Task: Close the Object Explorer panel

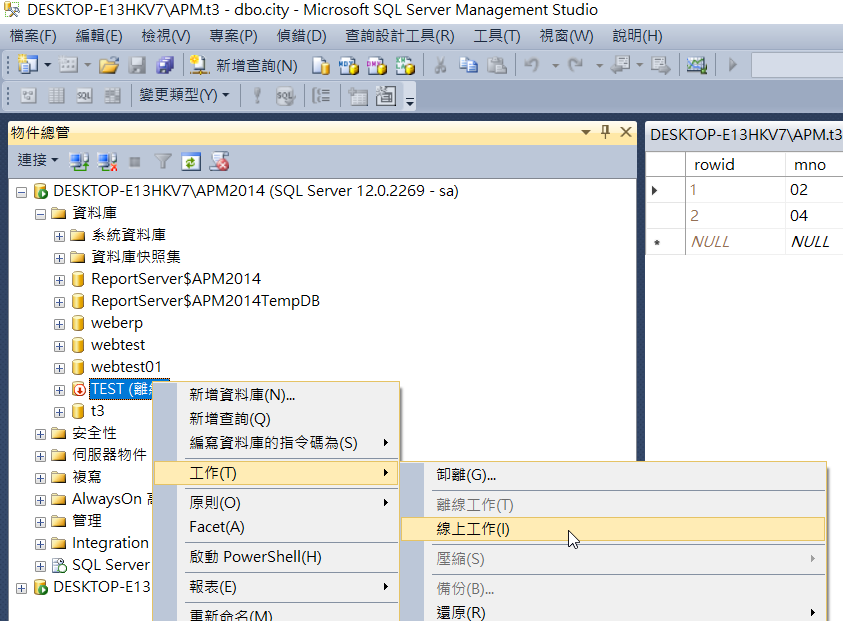Action: (x=626, y=132)
